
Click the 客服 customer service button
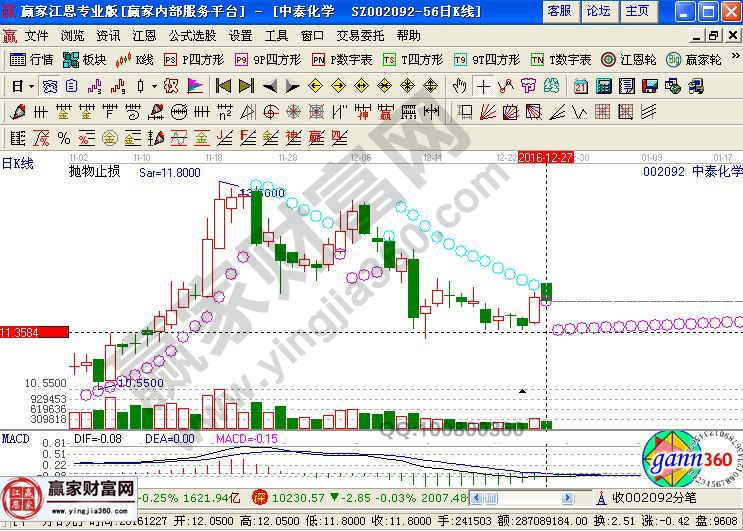tap(559, 11)
